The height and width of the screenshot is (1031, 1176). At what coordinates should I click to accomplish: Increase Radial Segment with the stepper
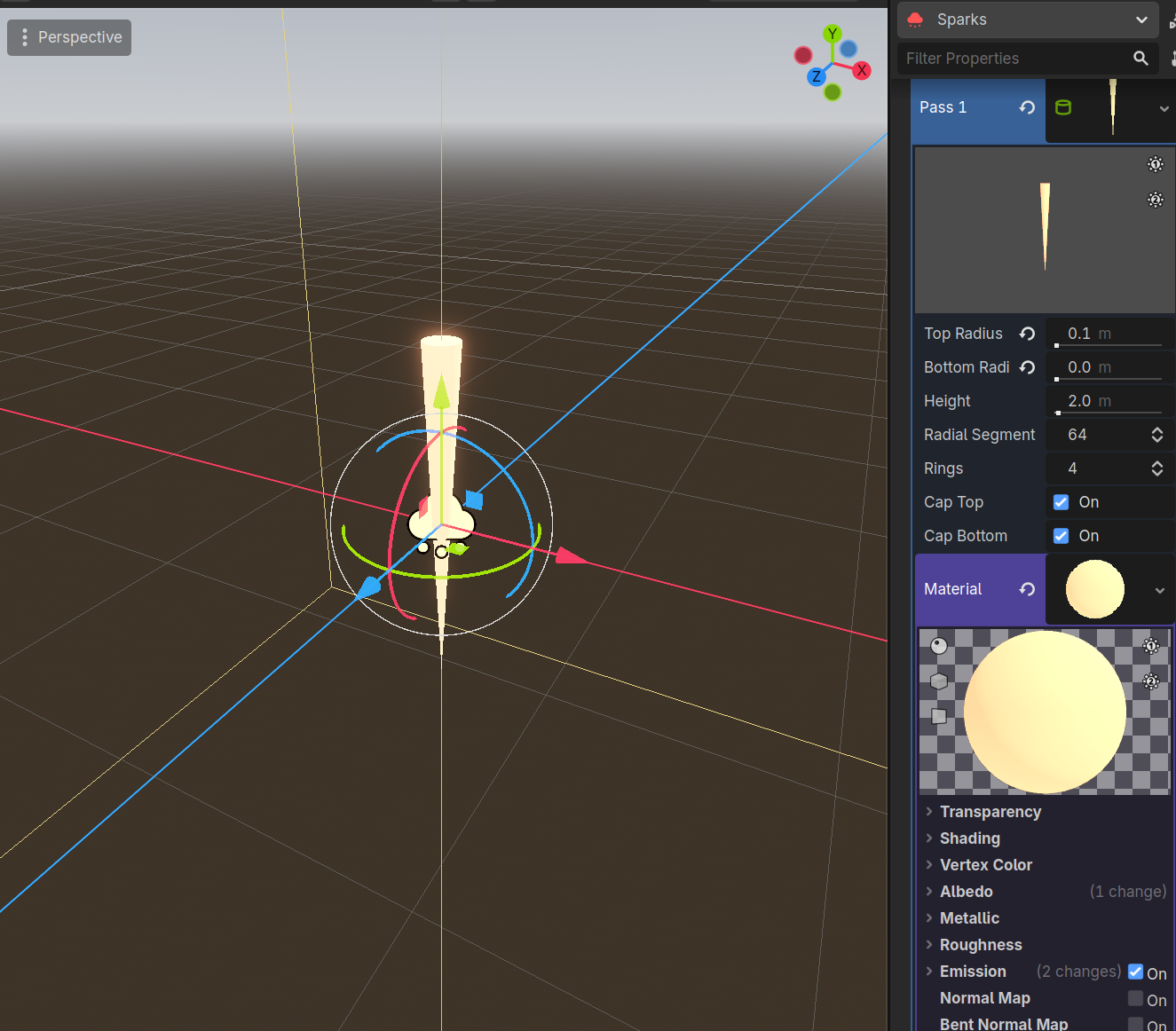(1156, 429)
